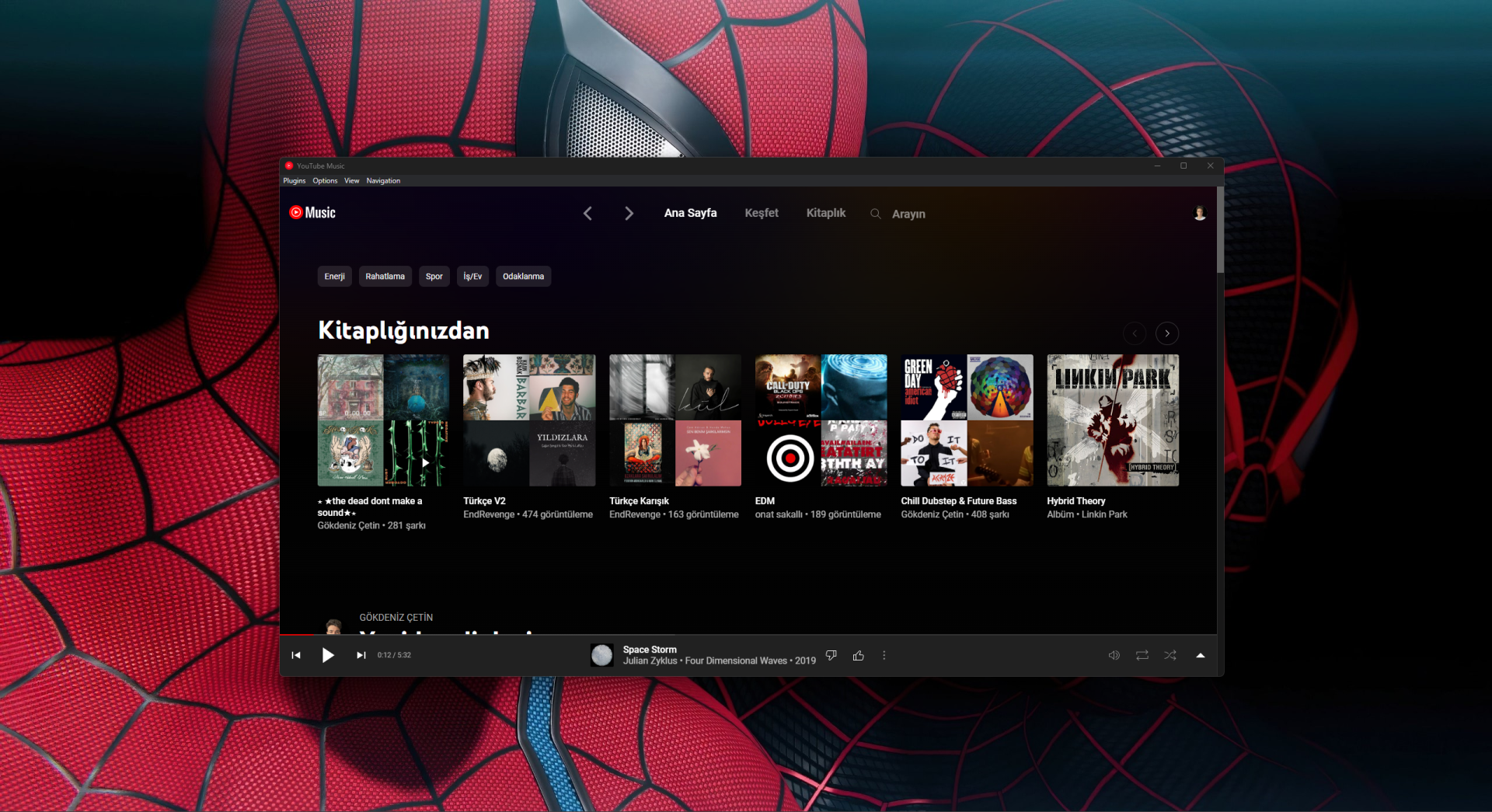
Task: Select the Rahatlama mood chip
Action: click(385, 277)
